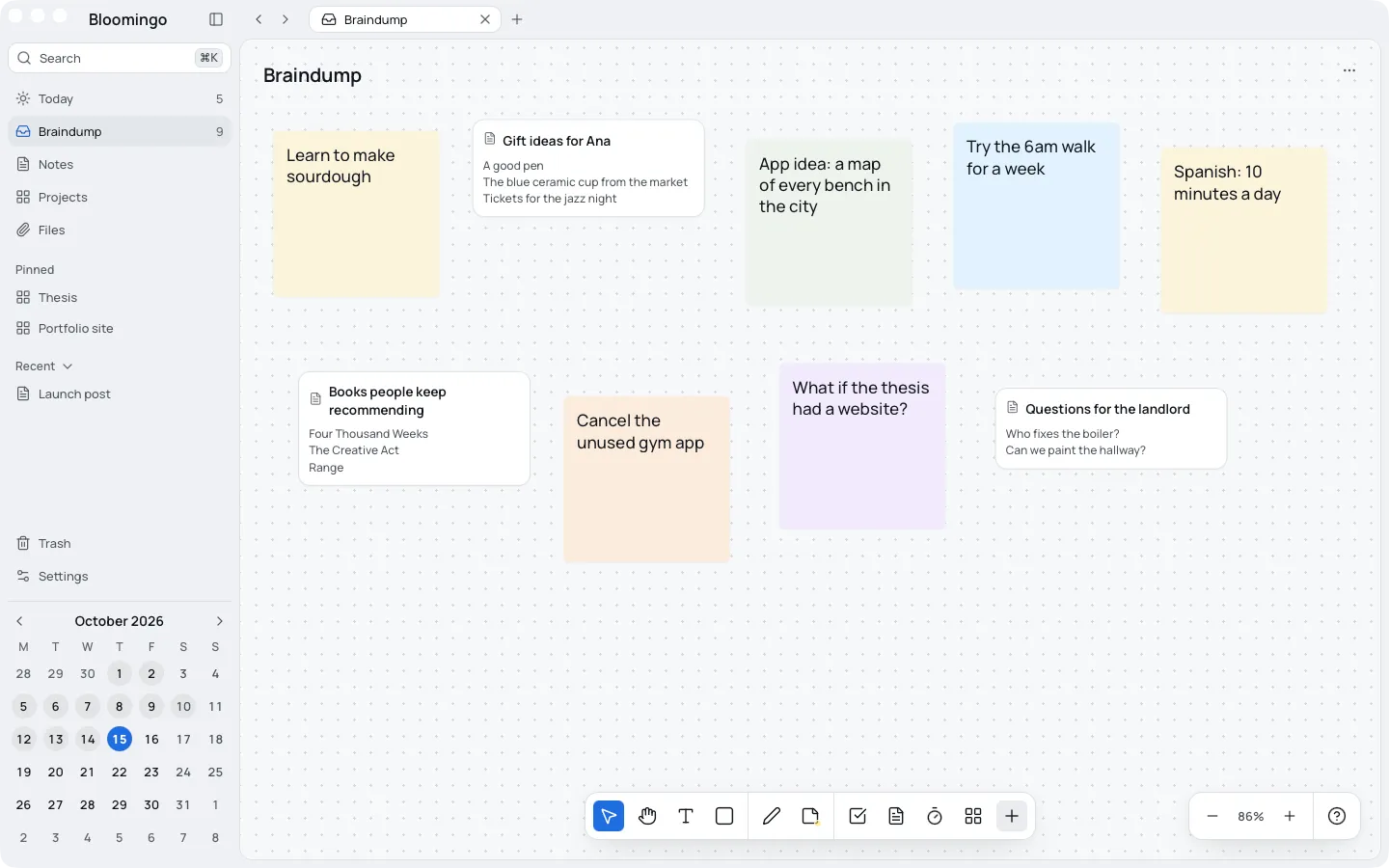Pick the text tool
The image size is (1389, 868).
(686, 816)
